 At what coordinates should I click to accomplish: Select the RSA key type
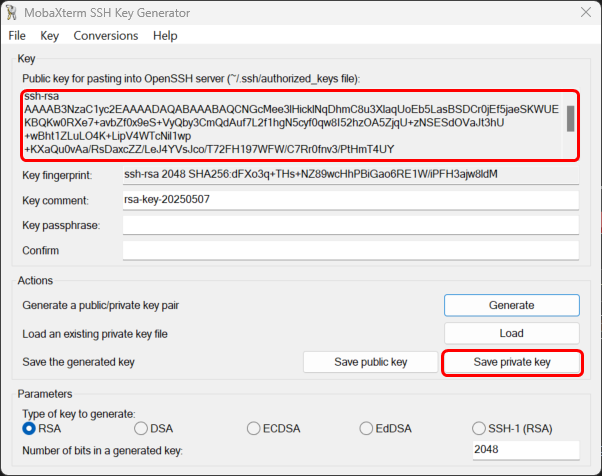(30, 428)
